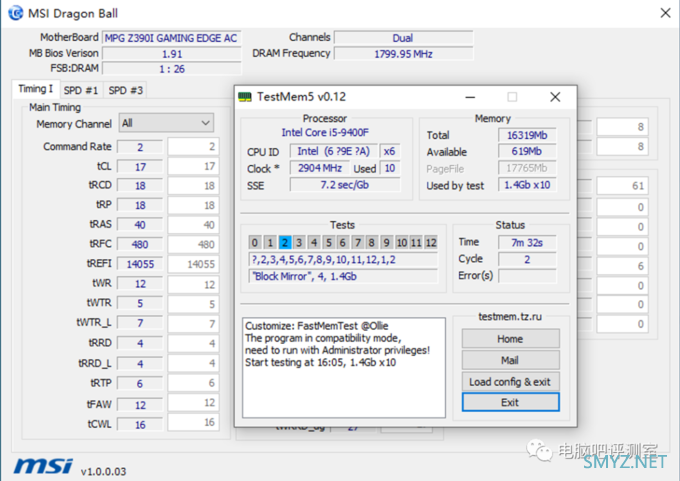This screenshot has width=680, height=481.
Task: Switch to the Timing I tab
Action: pos(36,89)
